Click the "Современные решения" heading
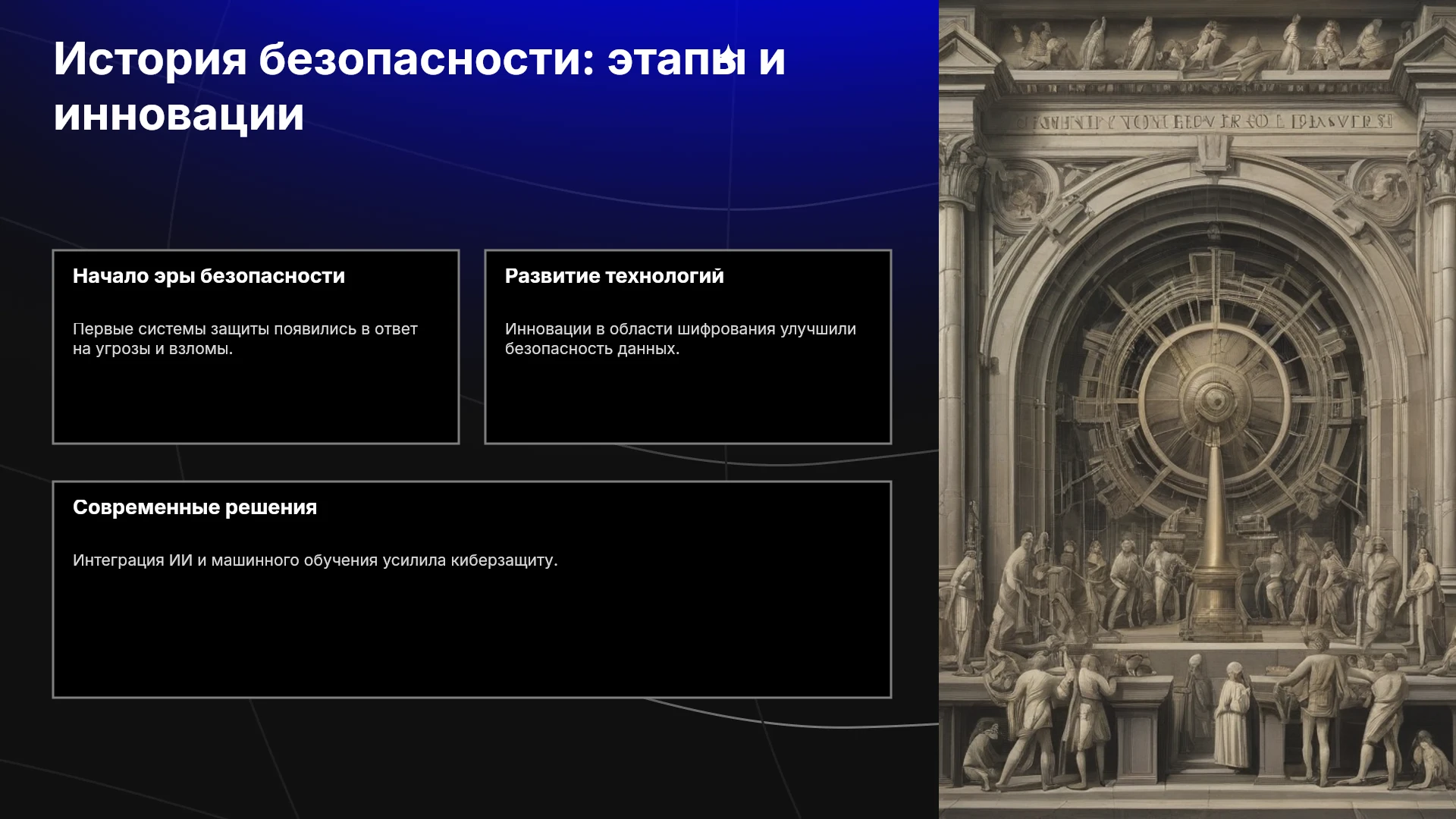Image resolution: width=1456 pixels, height=819 pixels. 195,507
